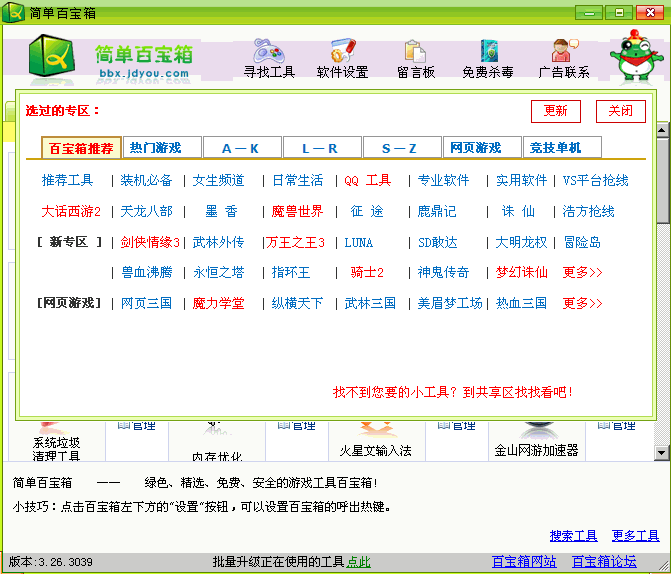The width and height of the screenshot is (671, 574).
Task: Select 冒险岛 zone
Action: [582, 242]
